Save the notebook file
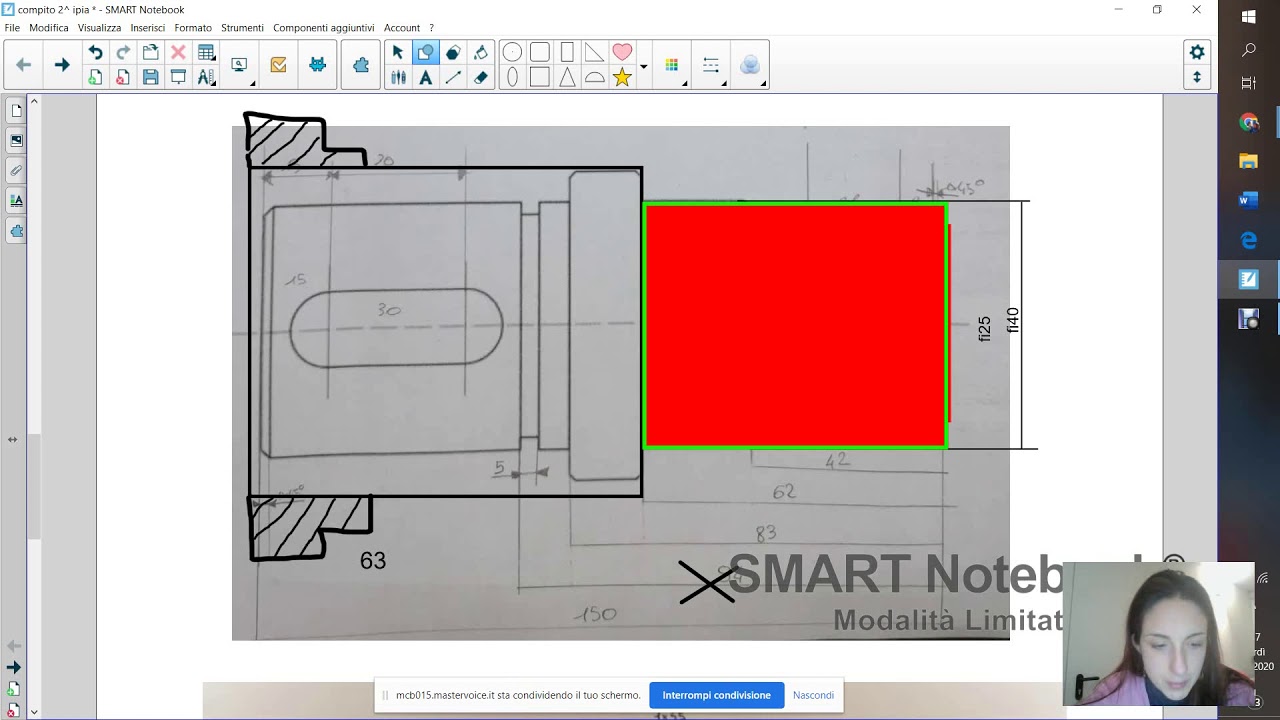1280x720 pixels. click(x=151, y=77)
